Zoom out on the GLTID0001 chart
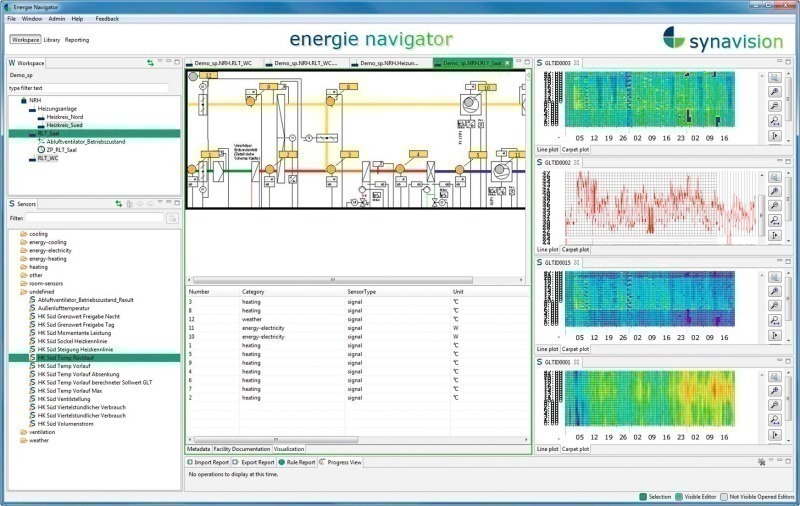 click(774, 405)
